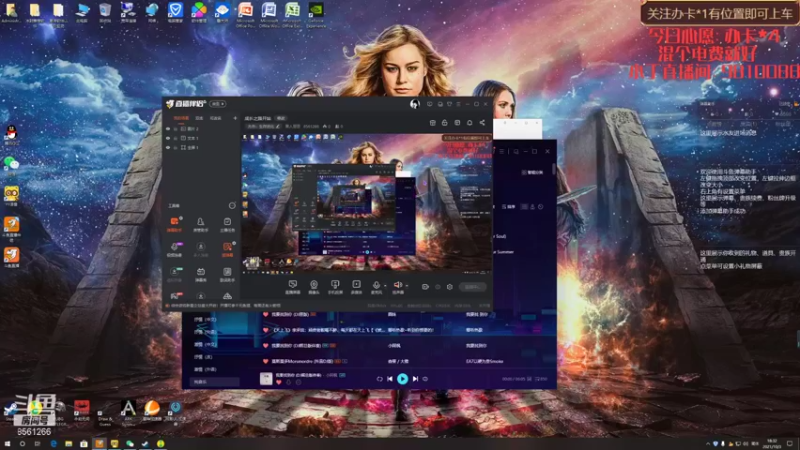Open streaming settings gear icon

coord(449,287)
